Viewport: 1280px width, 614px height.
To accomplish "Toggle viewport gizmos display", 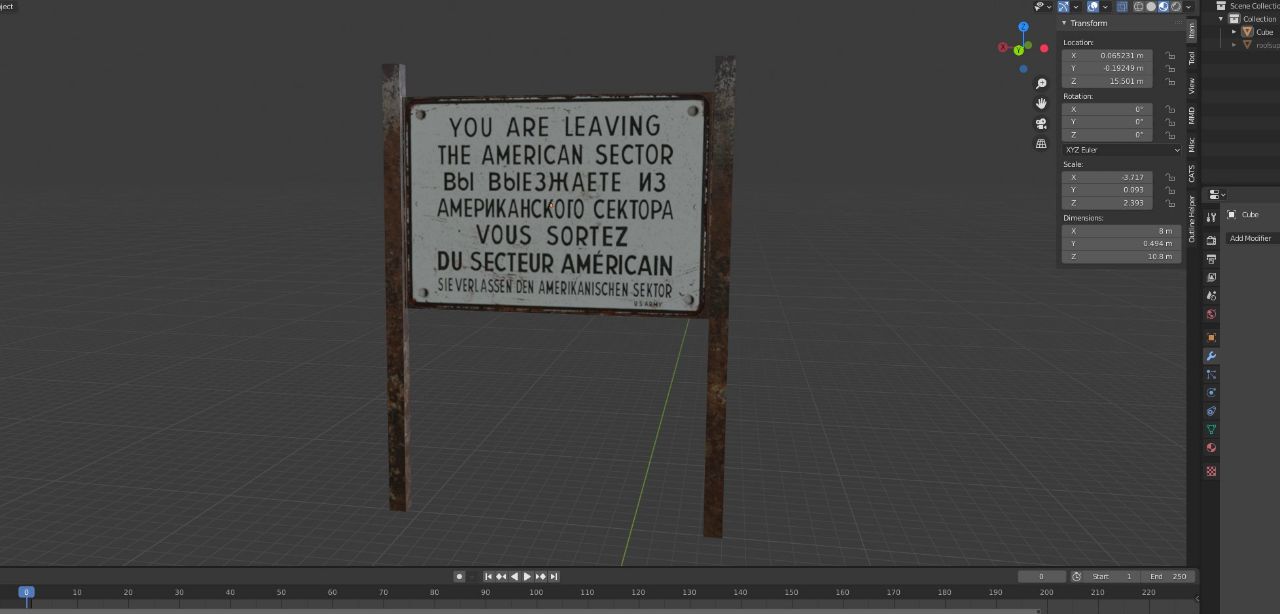I will [x=1063, y=6].
